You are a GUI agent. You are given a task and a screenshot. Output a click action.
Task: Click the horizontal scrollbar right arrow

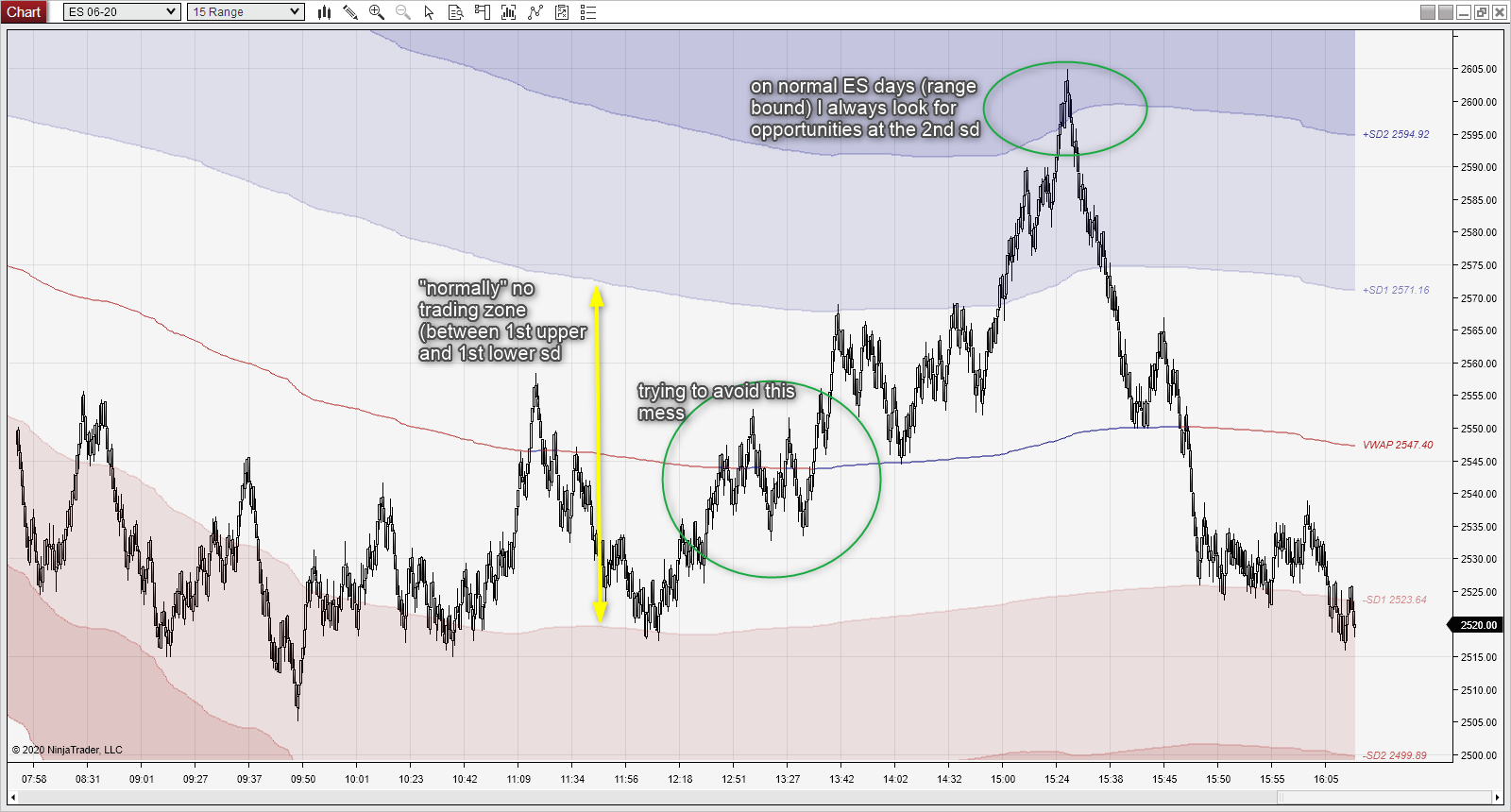tap(1498, 798)
